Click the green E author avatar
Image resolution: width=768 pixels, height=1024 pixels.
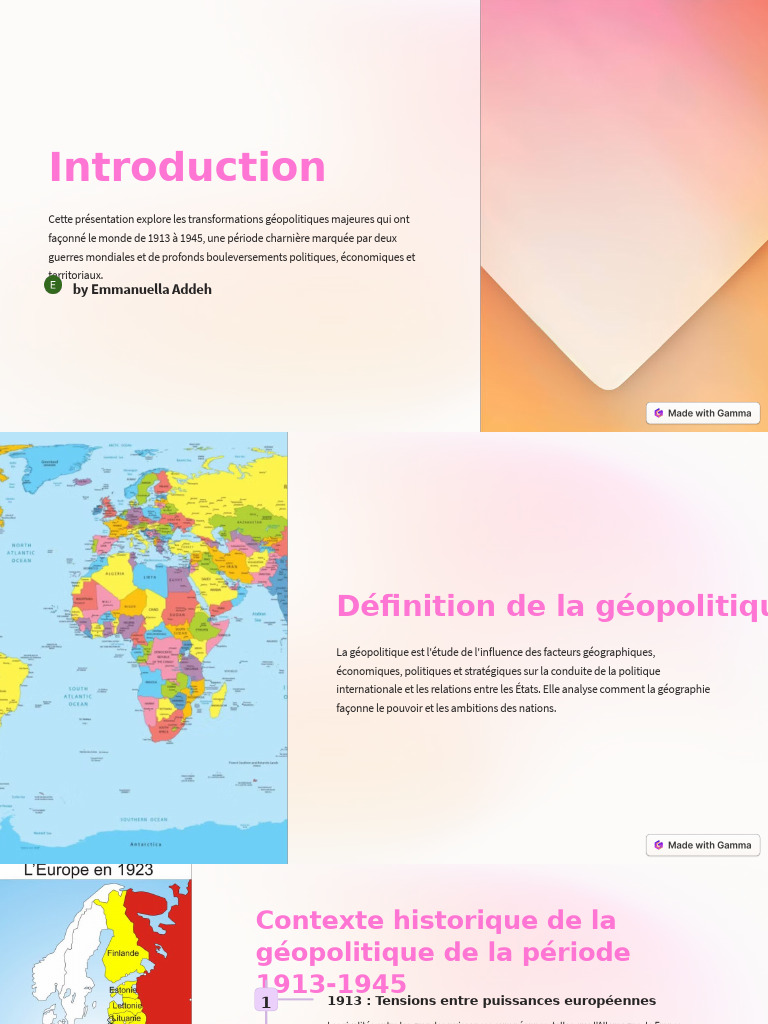(x=53, y=285)
